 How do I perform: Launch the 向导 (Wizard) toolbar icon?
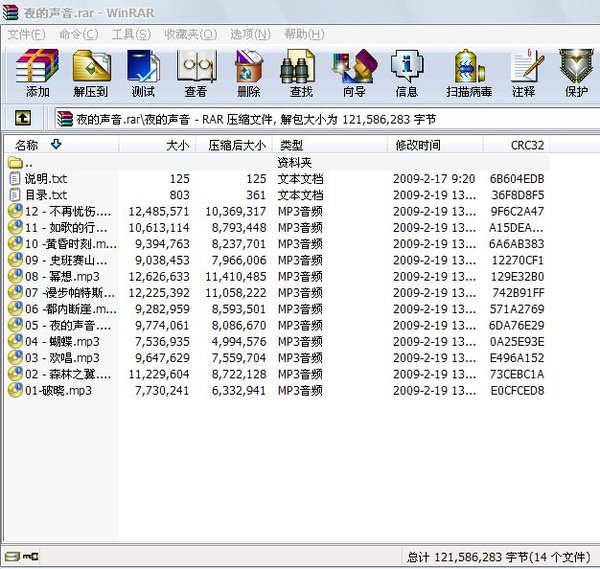354,66
